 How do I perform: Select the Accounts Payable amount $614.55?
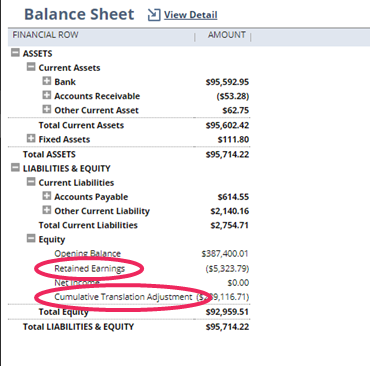233,197
